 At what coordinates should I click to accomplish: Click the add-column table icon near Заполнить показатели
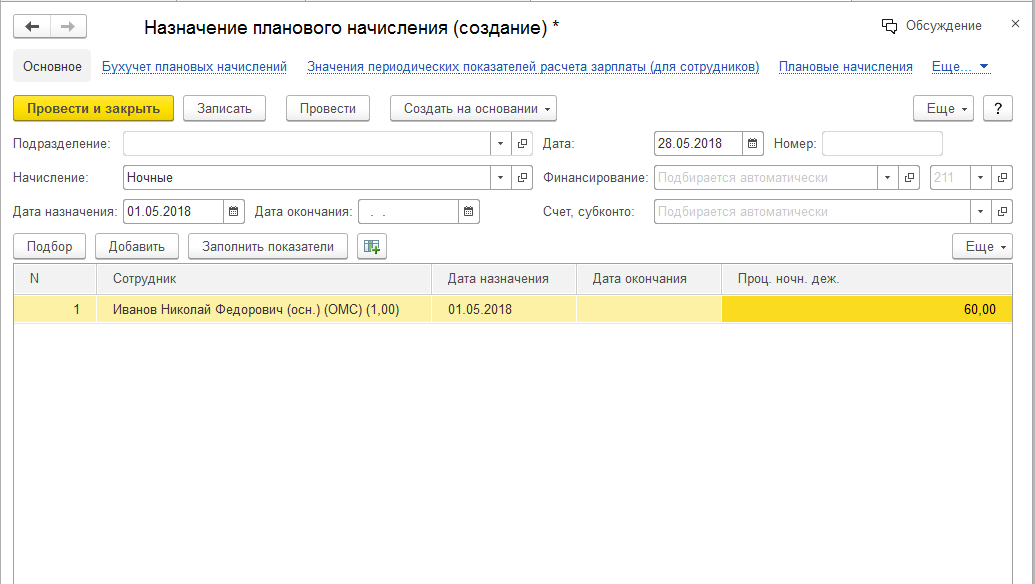(372, 247)
